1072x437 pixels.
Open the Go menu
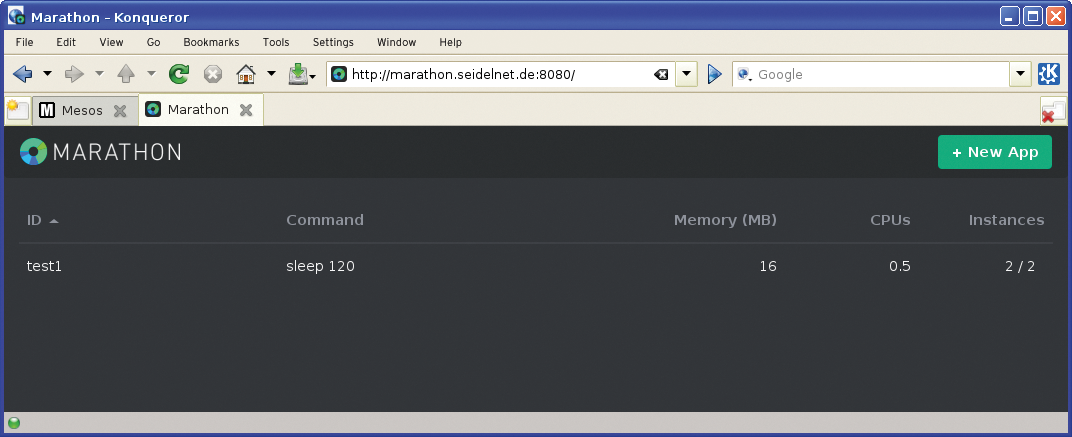click(154, 42)
